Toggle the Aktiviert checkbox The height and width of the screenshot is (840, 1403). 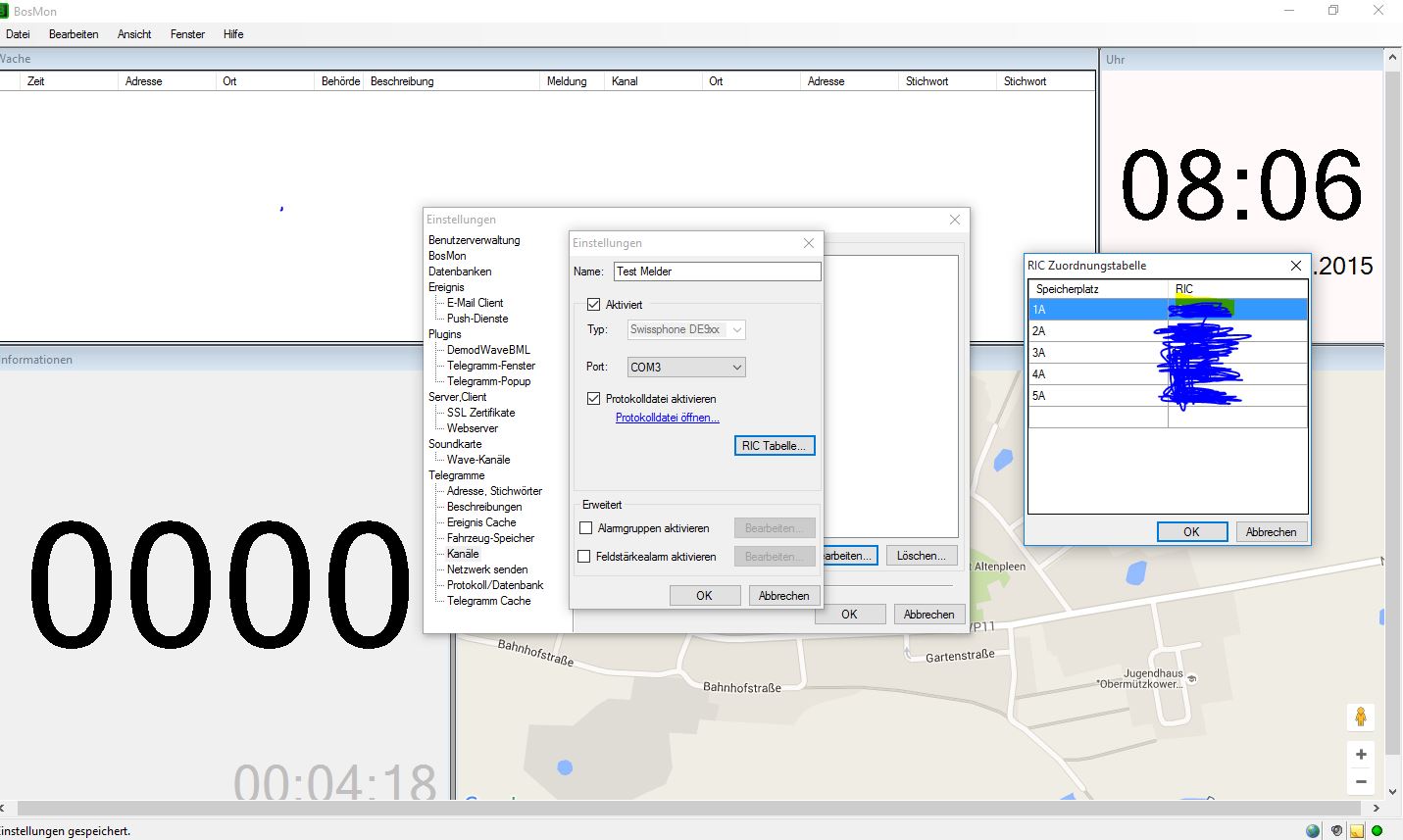point(593,305)
